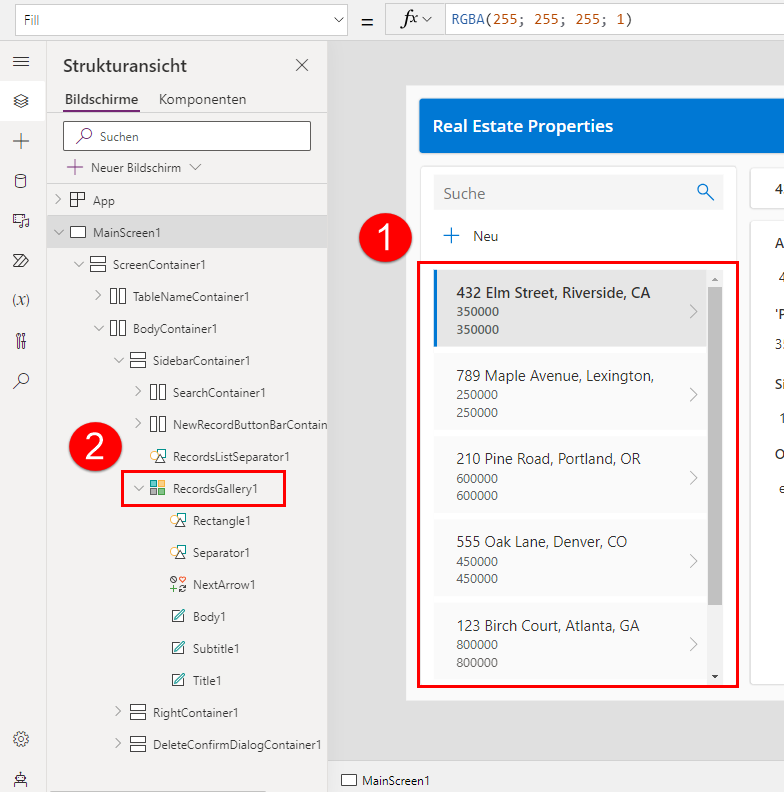Click the arrow for 789 Maple Avenue record

pyautogui.click(x=694, y=394)
